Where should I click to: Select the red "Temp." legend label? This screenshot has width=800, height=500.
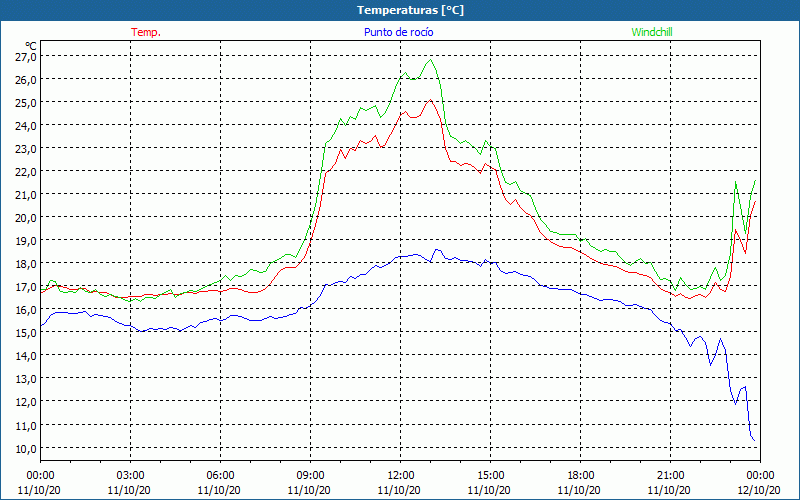coord(146,32)
